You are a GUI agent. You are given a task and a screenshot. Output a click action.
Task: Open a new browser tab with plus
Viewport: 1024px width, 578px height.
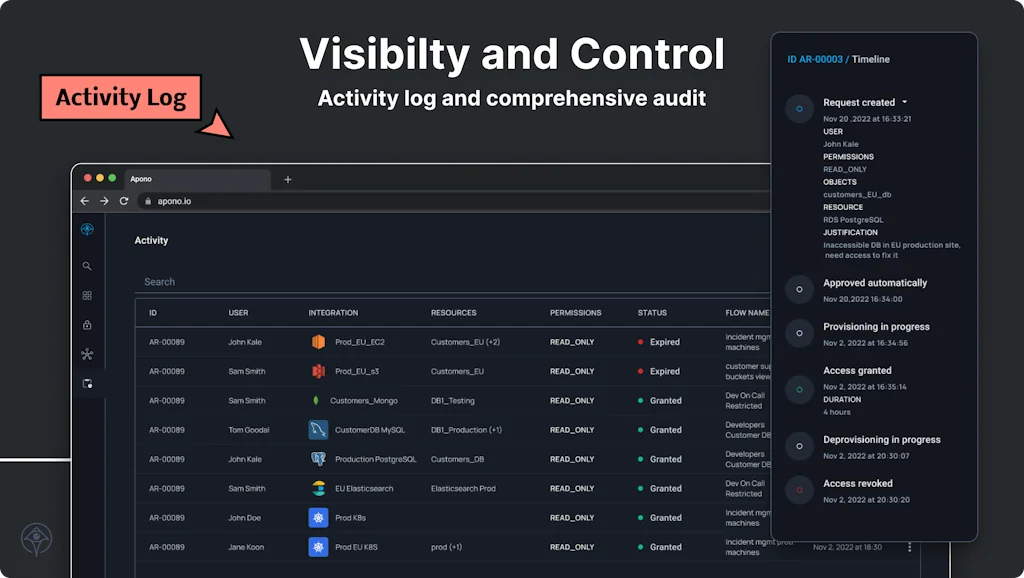(x=288, y=180)
